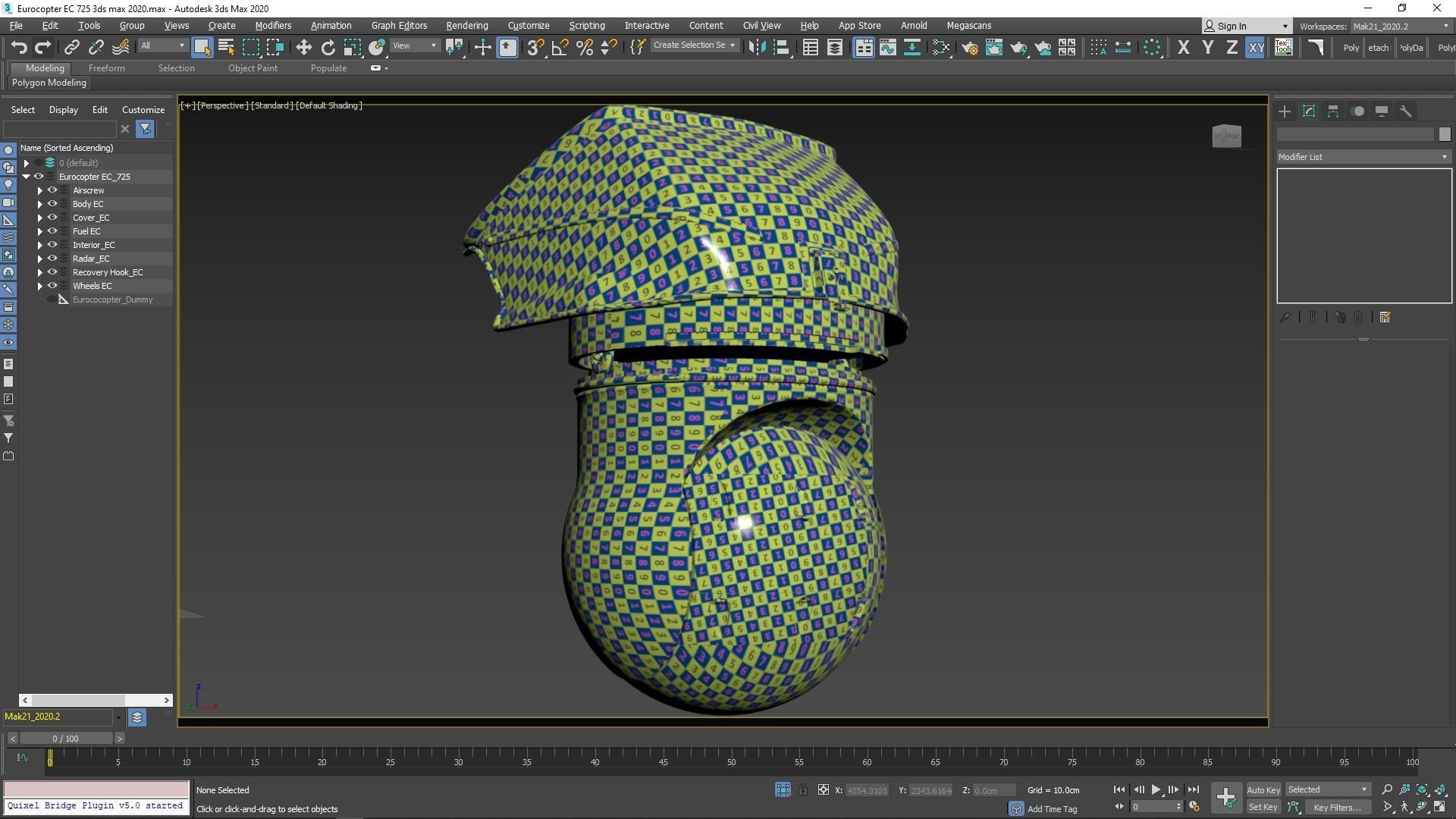This screenshot has height=819, width=1456.
Task: Click the Key Filters button
Action: (x=1337, y=807)
